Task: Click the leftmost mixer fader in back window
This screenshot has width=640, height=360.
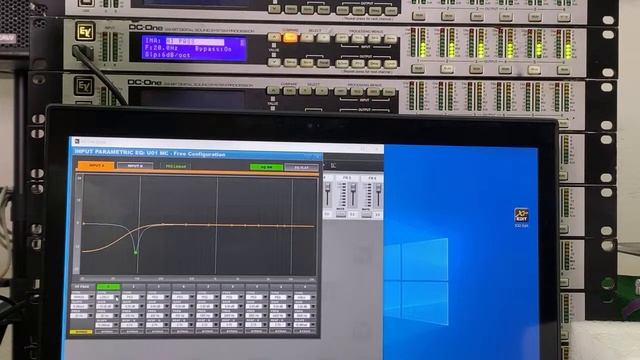Action: [327, 188]
